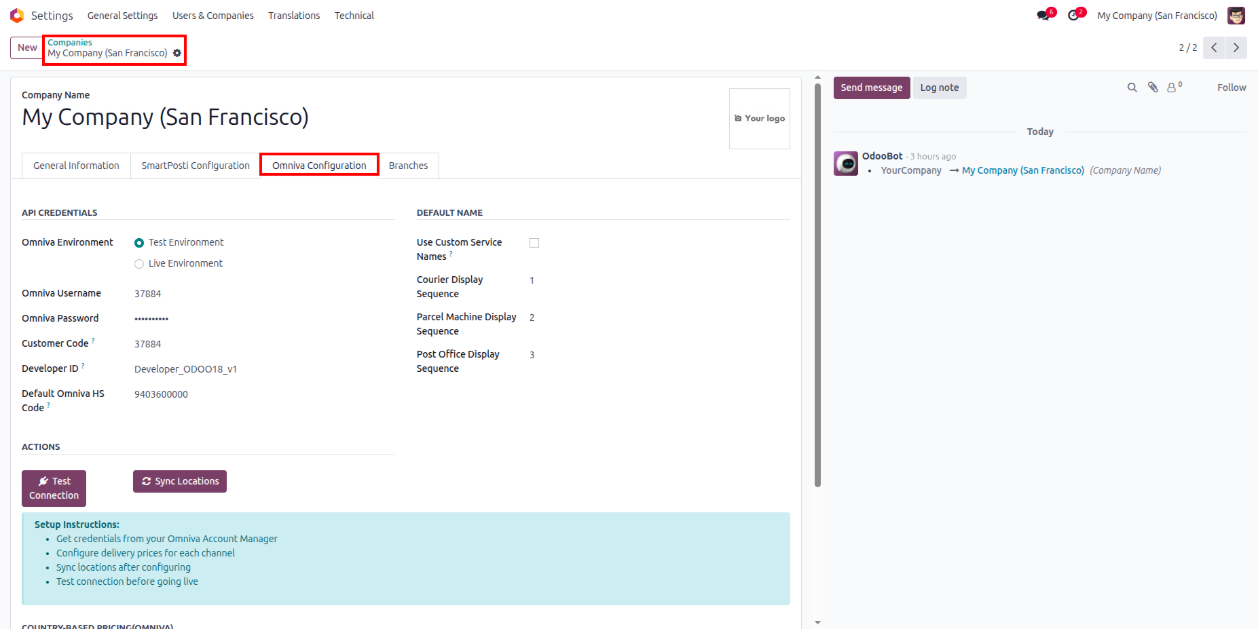Open the activities clock icon

[x=1074, y=15]
